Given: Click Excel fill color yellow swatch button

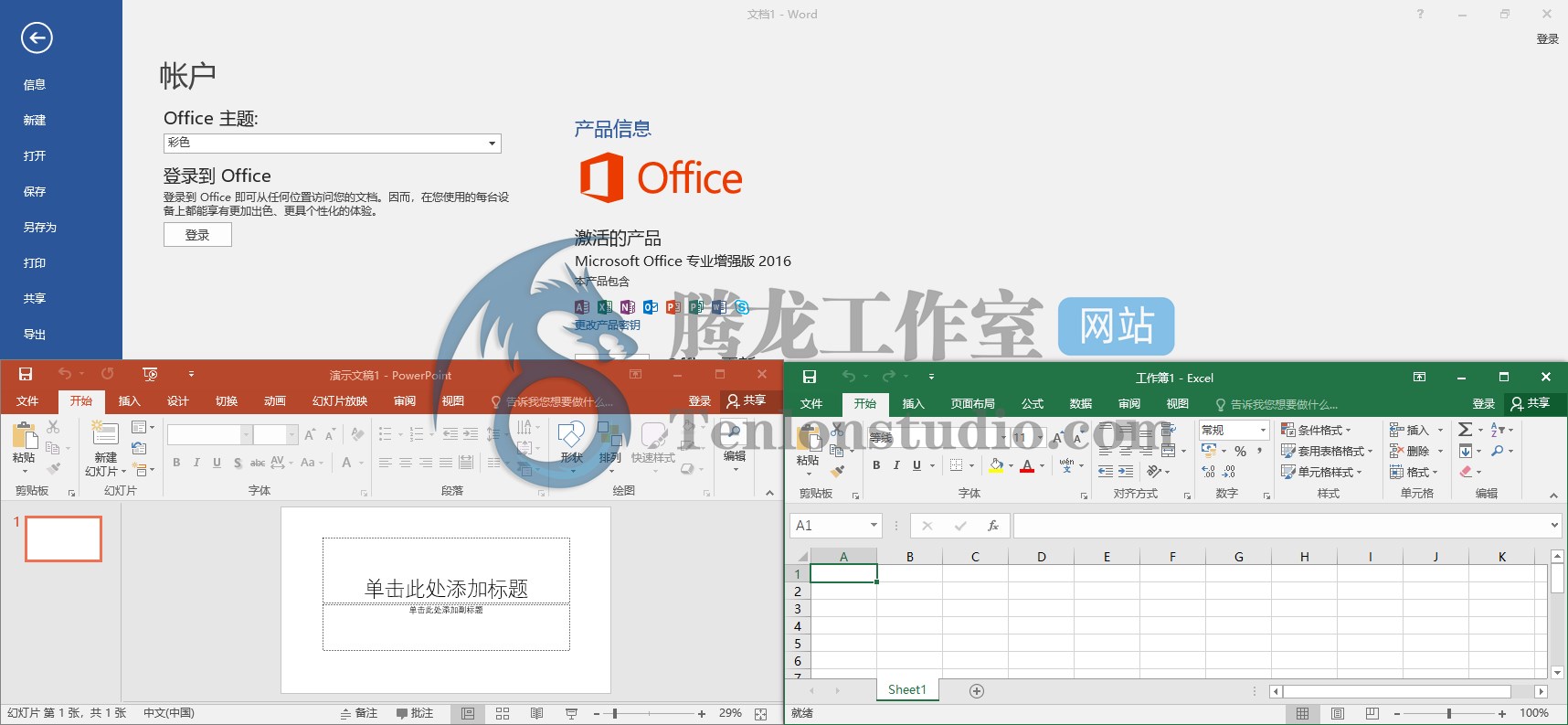Looking at the screenshot, I should (996, 466).
